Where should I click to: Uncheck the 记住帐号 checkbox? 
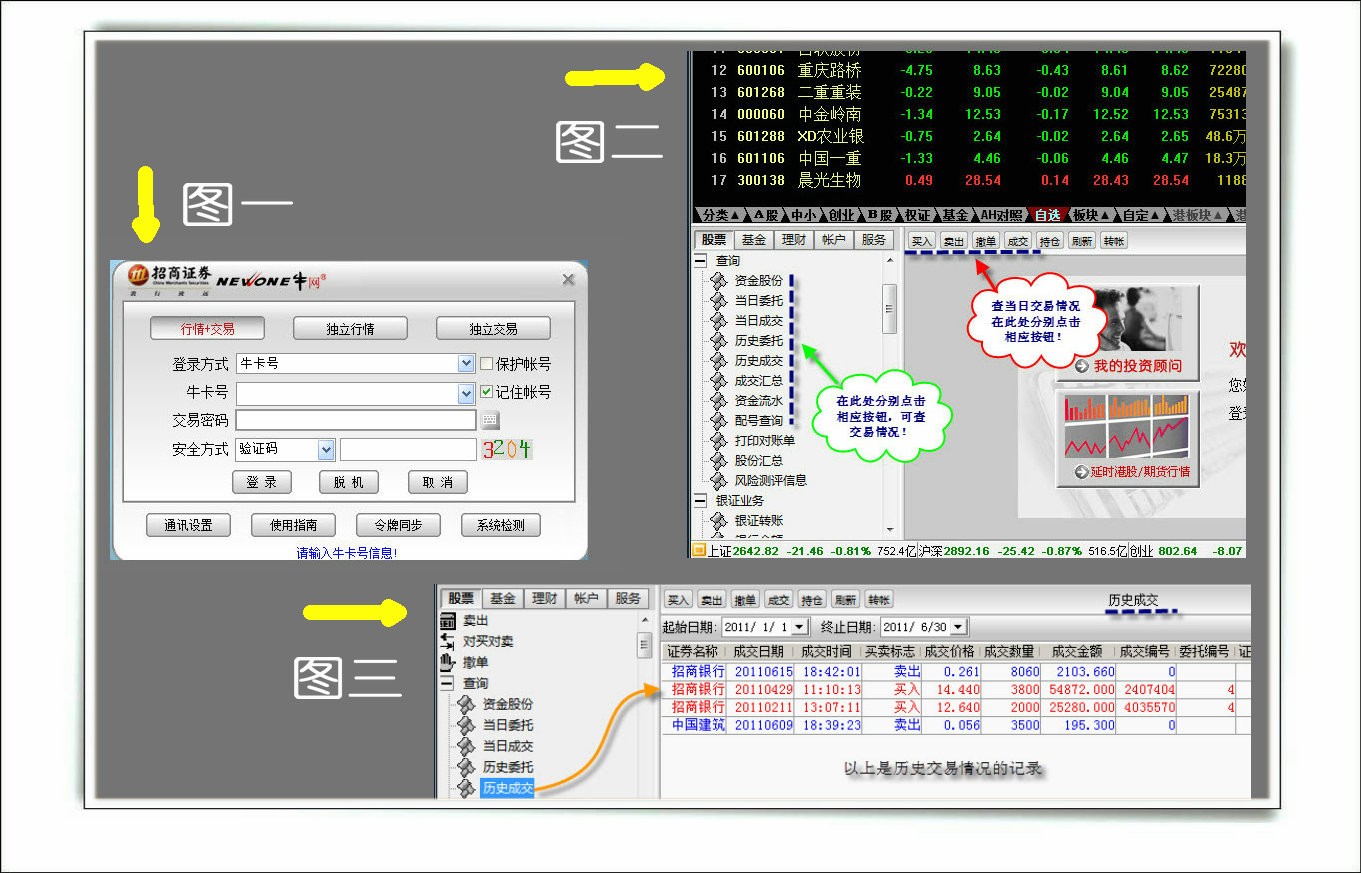pyautogui.click(x=487, y=392)
